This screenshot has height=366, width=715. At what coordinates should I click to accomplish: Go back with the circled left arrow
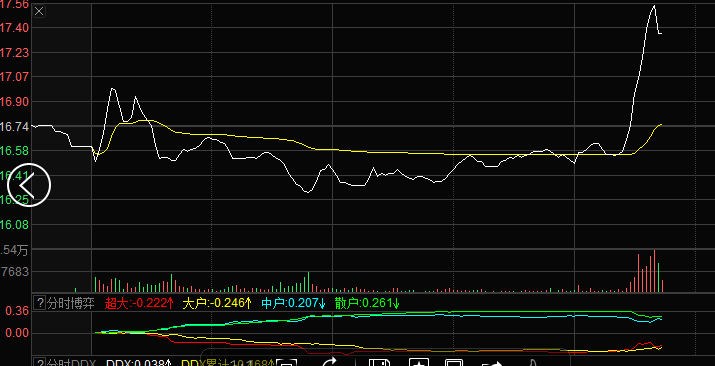[28, 185]
